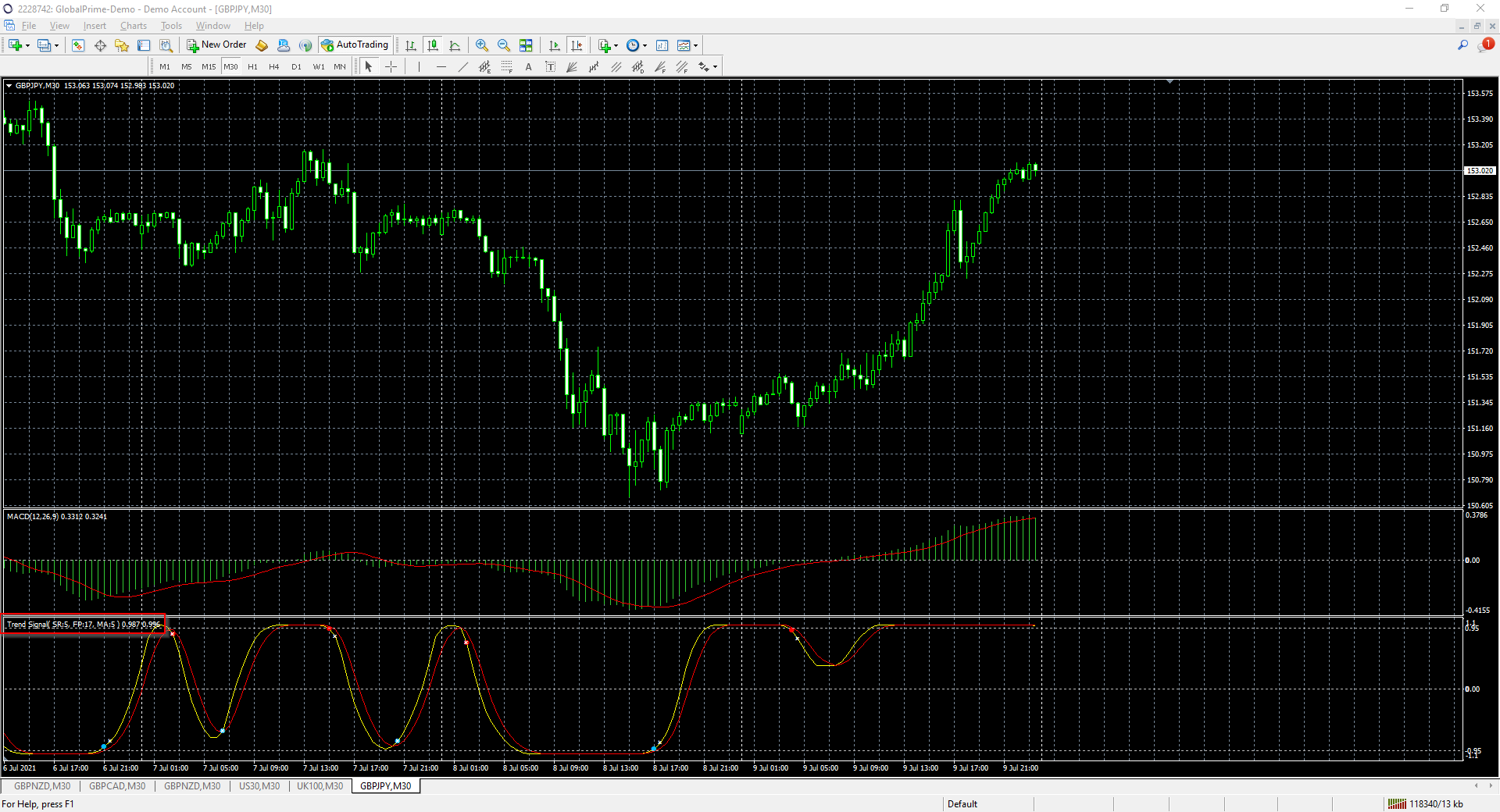Select the vertical line drawing tool

(419, 67)
